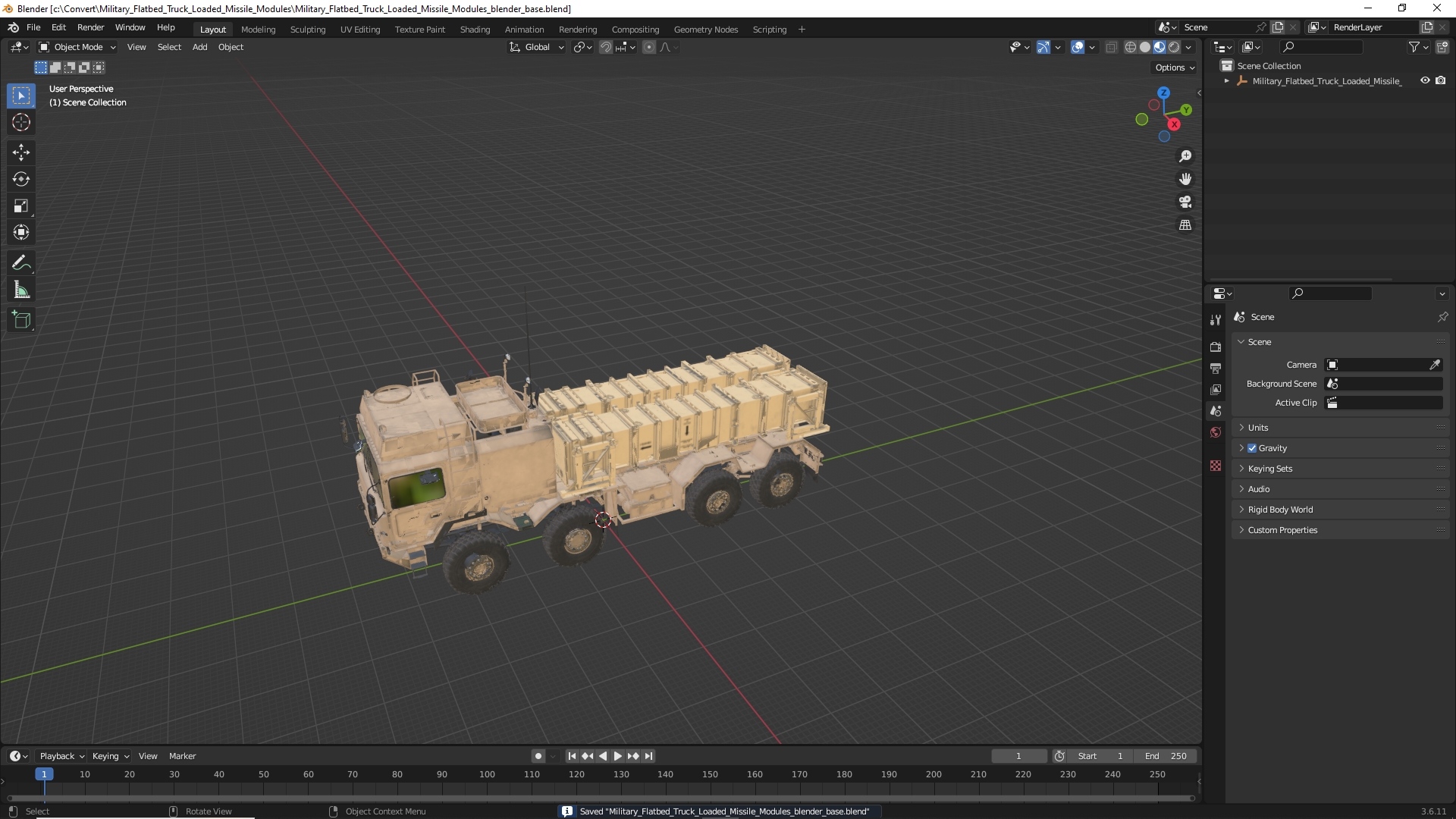Open the Texture properties tab
The height and width of the screenshot is (819, 1456).
pyautogui.click(x=1216, y=466)
